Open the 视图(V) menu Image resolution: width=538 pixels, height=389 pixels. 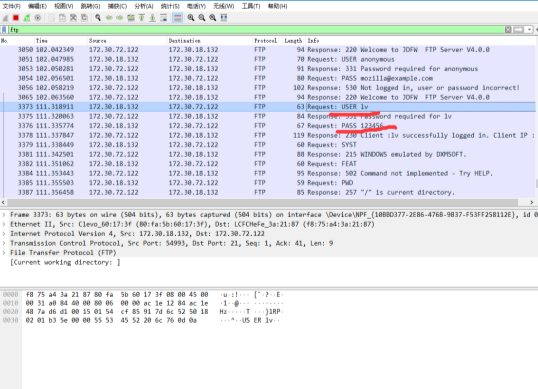click(63, 6)
